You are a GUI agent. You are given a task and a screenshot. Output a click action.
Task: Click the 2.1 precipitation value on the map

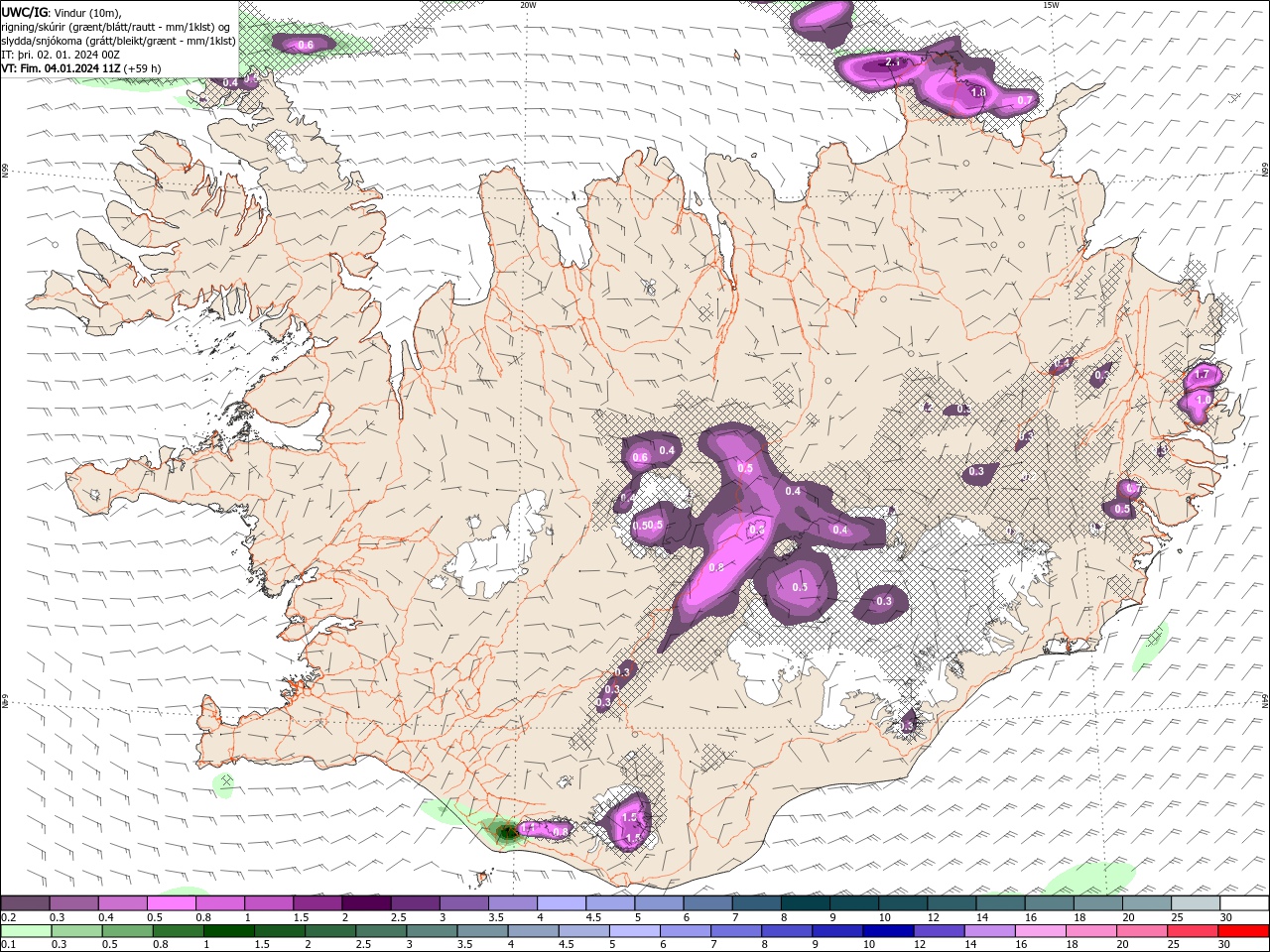click(x=893, y=62)
